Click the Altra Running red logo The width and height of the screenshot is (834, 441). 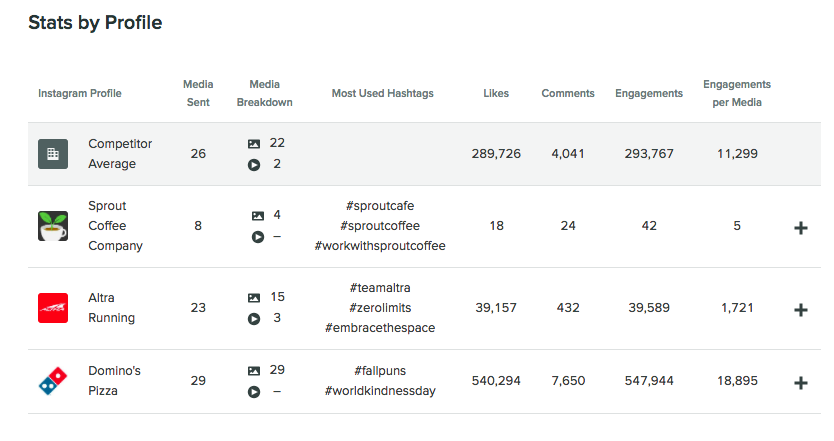tap(53, 308)
